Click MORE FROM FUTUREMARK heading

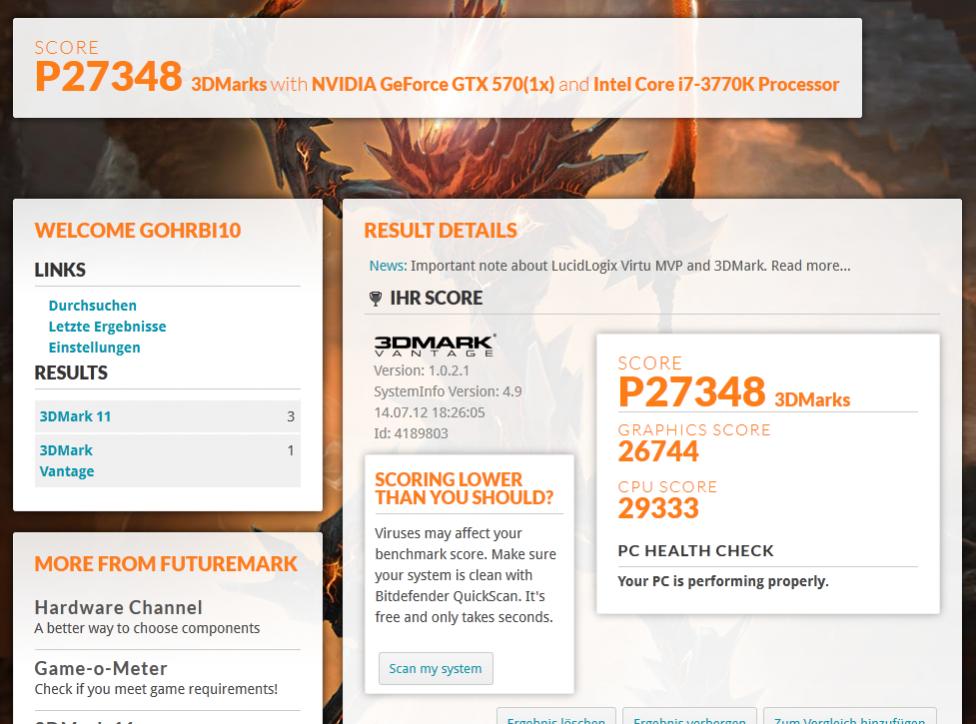click(x=166, y=564)
